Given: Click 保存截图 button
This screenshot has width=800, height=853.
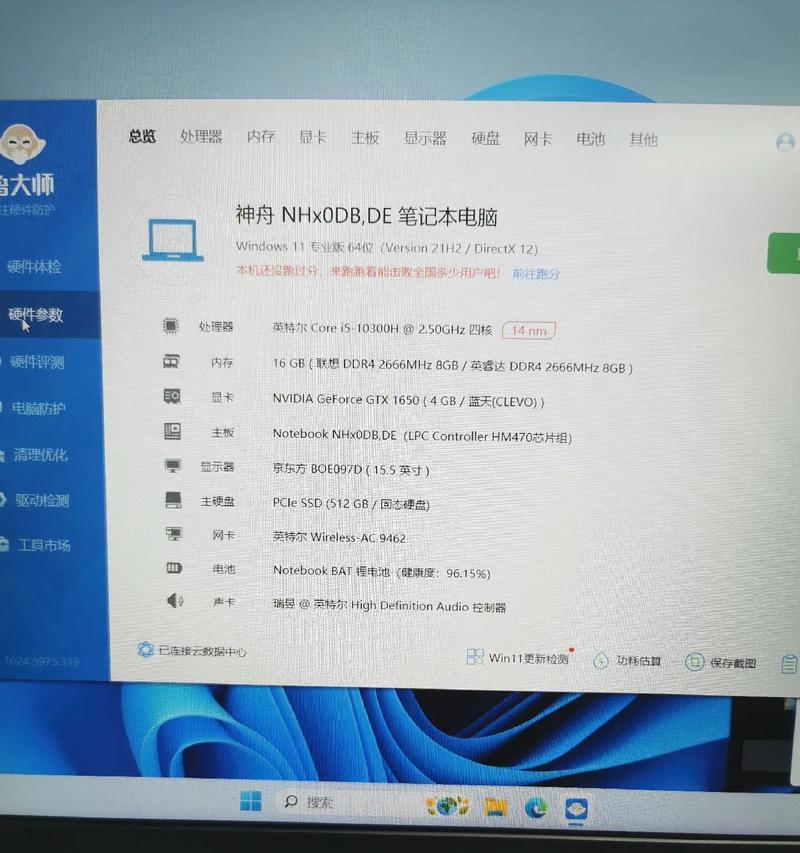Looking at the screenshot, I should point(721,663).
